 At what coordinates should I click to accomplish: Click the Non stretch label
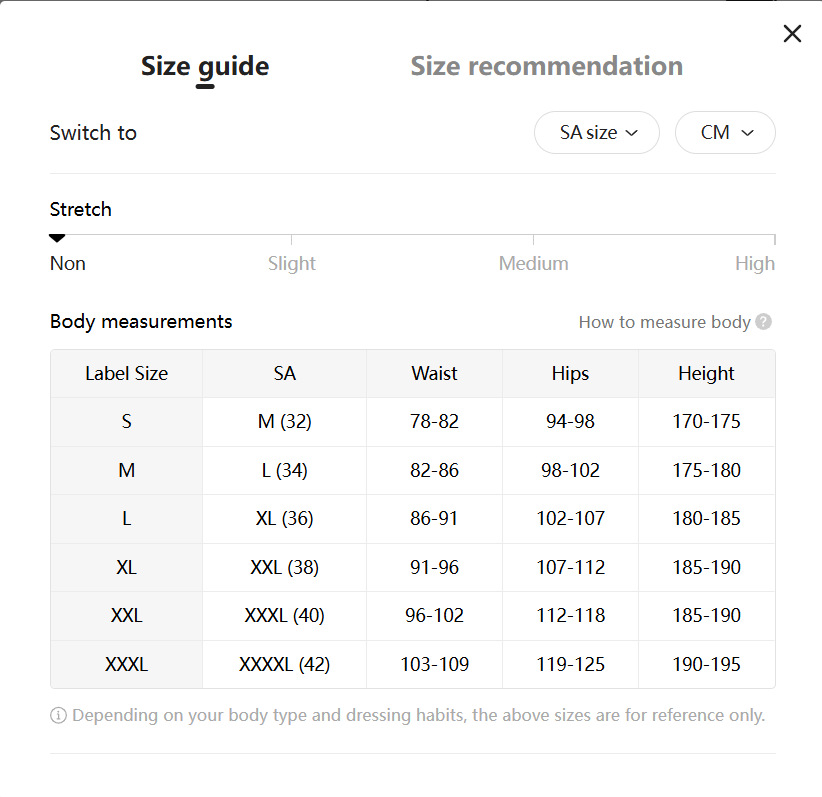point(68,264)
